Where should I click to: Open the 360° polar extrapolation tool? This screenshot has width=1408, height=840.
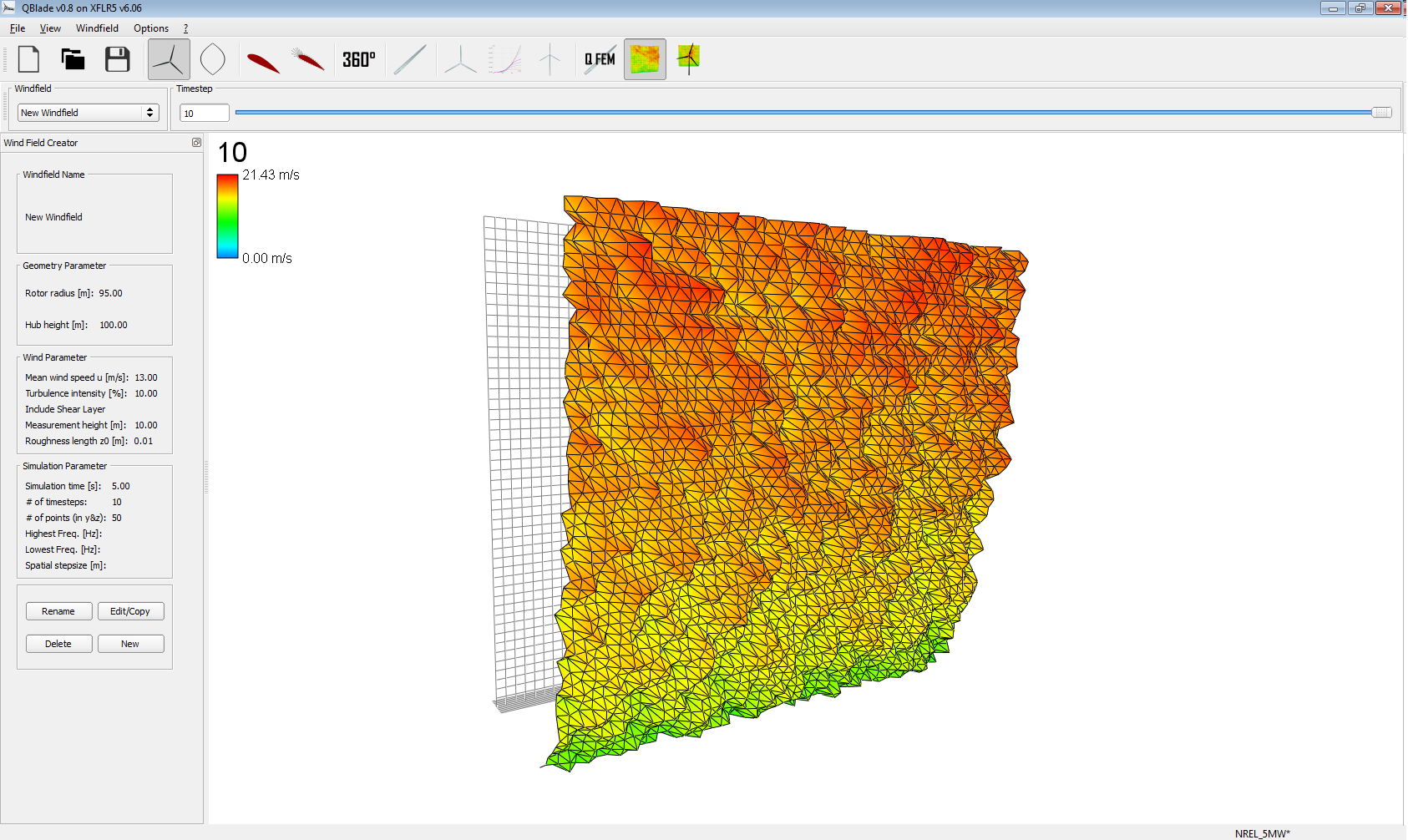[359, 59]
